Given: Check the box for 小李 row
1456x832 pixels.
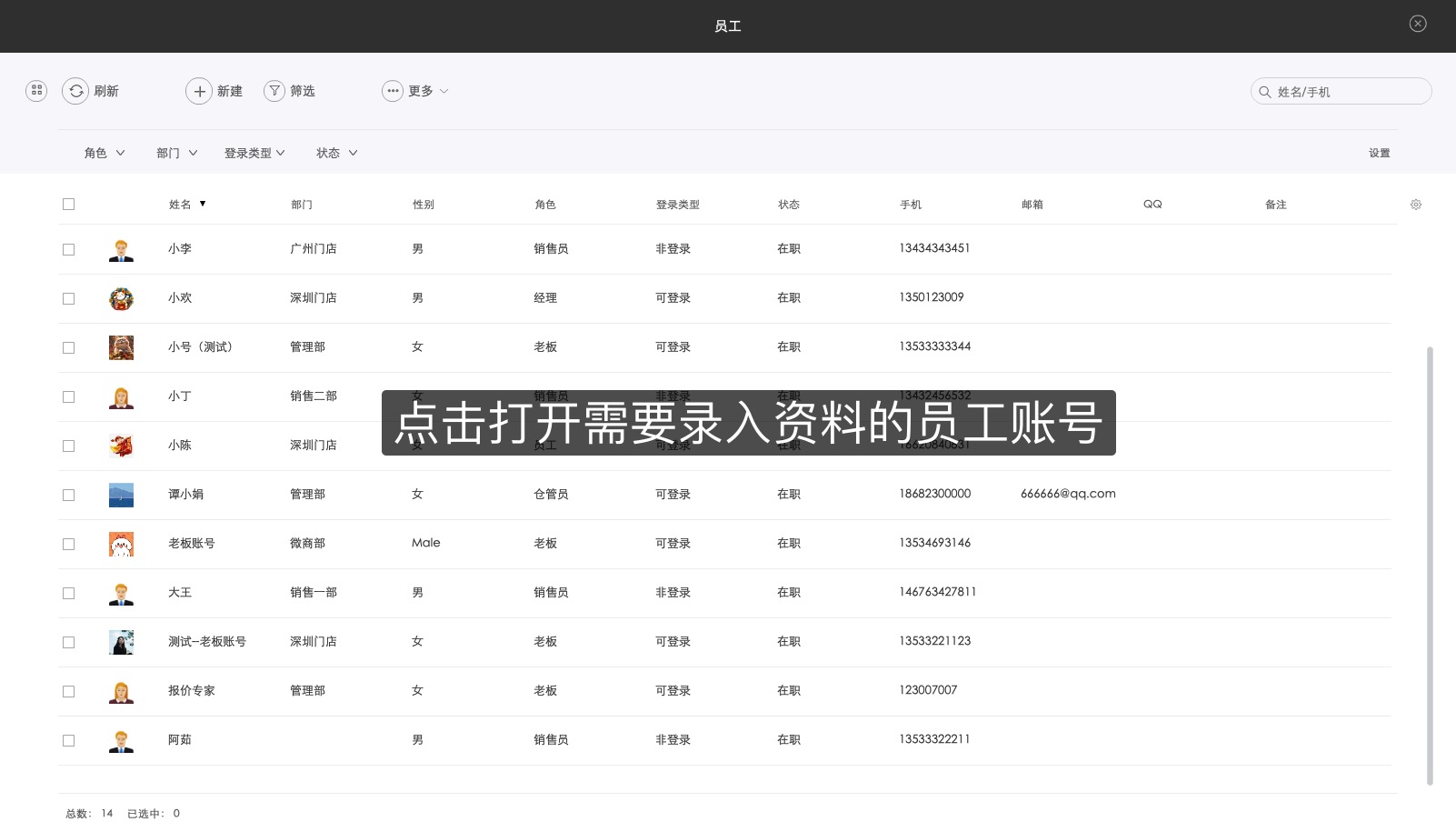Looking at the screenshot, I should coord(68,249).
